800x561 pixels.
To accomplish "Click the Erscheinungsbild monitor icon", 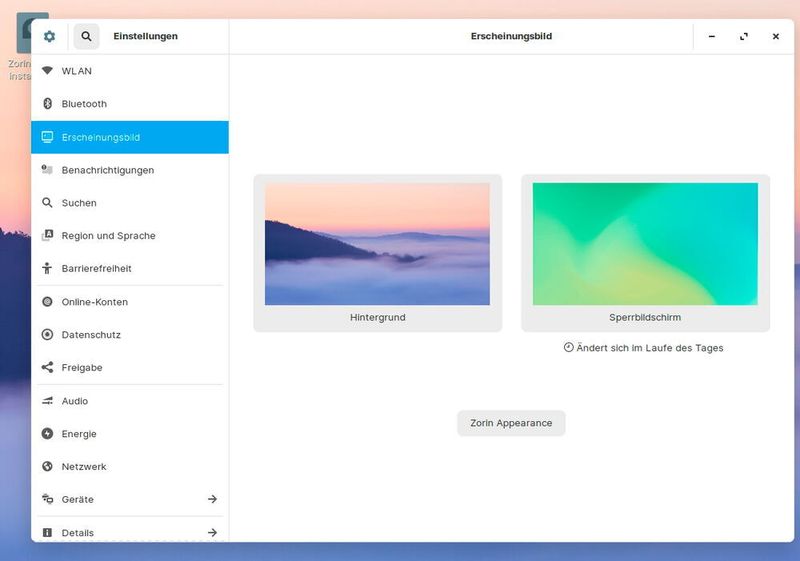I will click(47, 137).
